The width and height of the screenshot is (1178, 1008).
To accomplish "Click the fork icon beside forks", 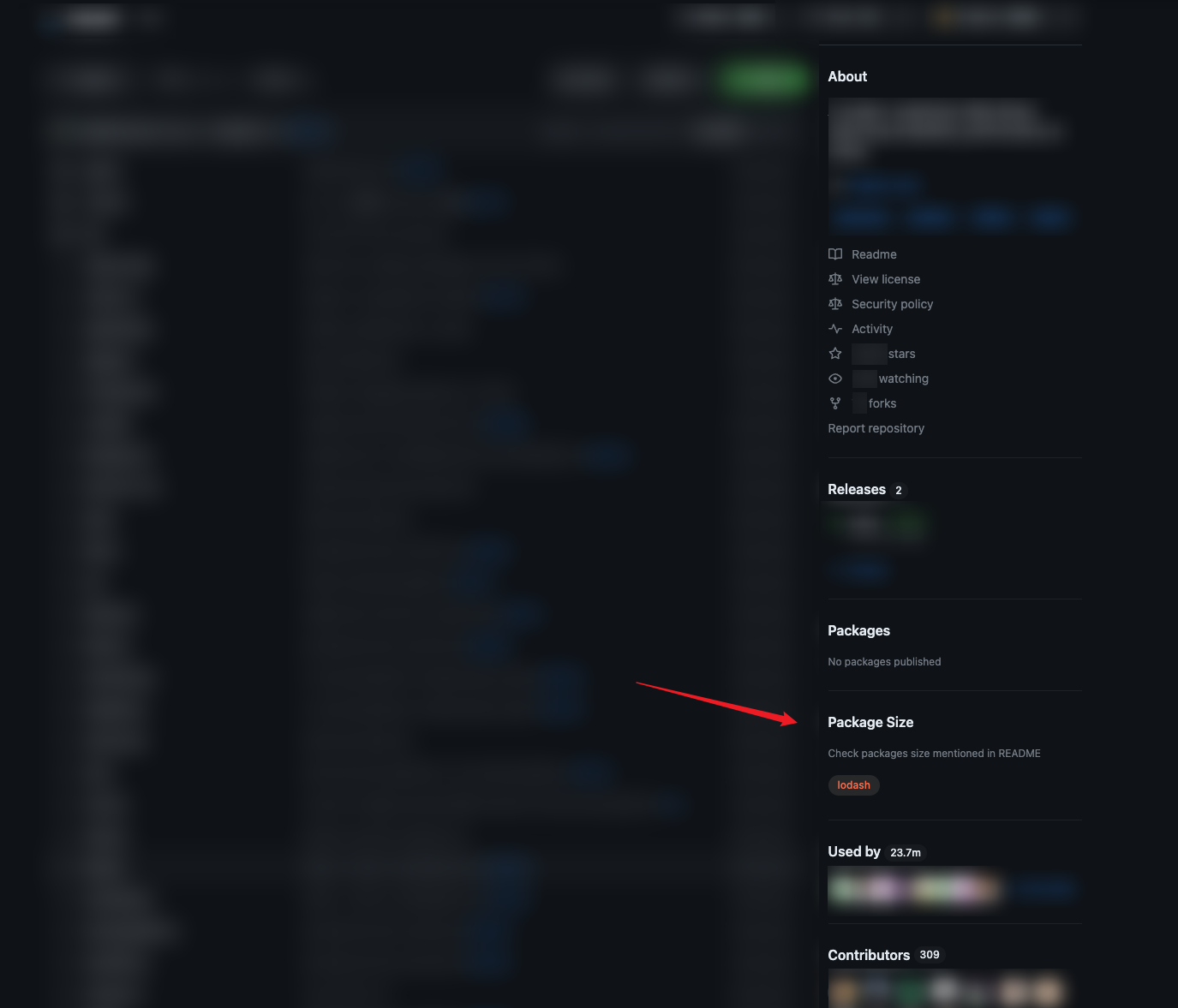I will (x=835, y=403).
